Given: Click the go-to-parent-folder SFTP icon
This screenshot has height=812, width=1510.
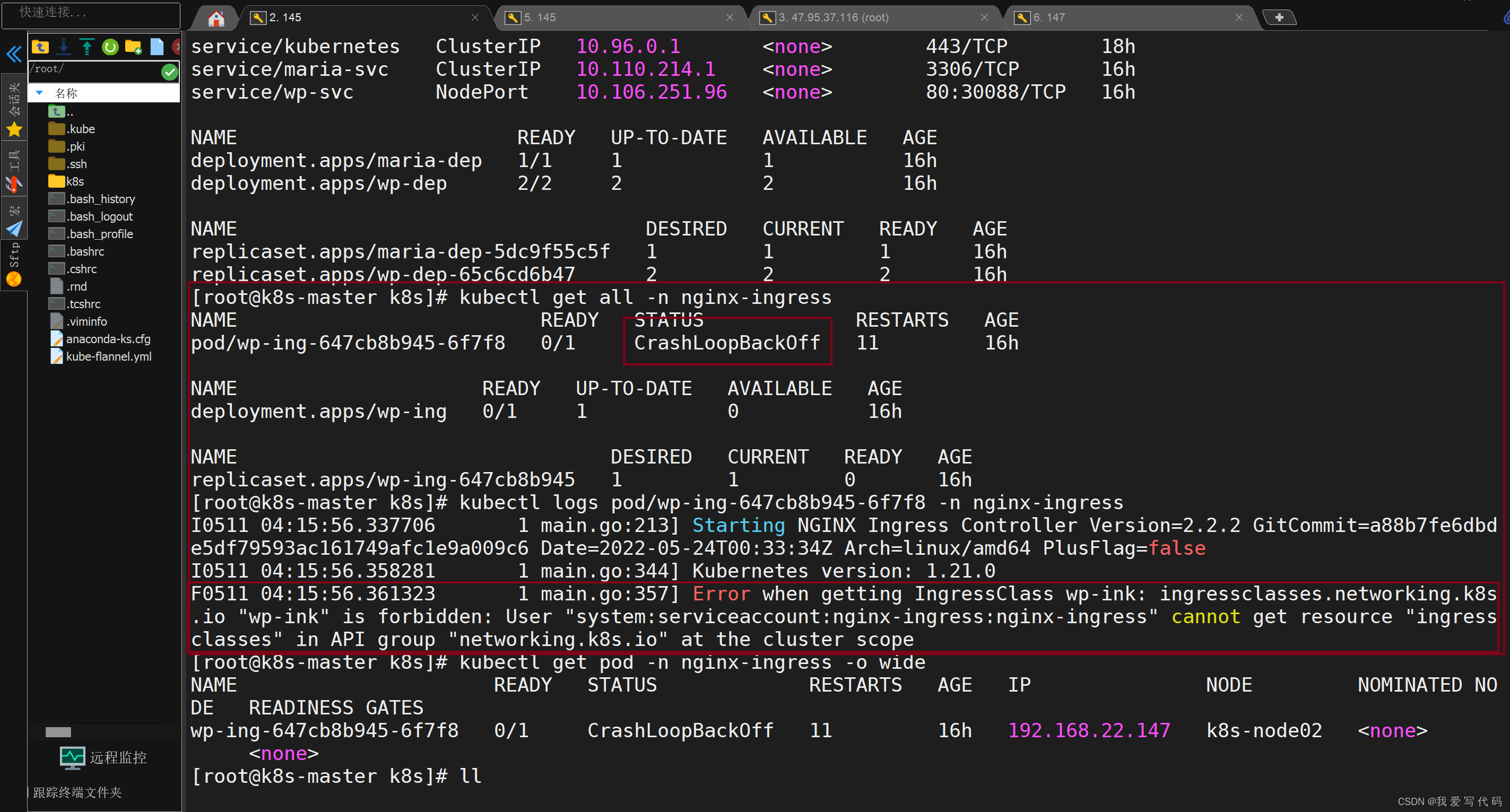Looking at the screenshot, I should pos(40,47).
